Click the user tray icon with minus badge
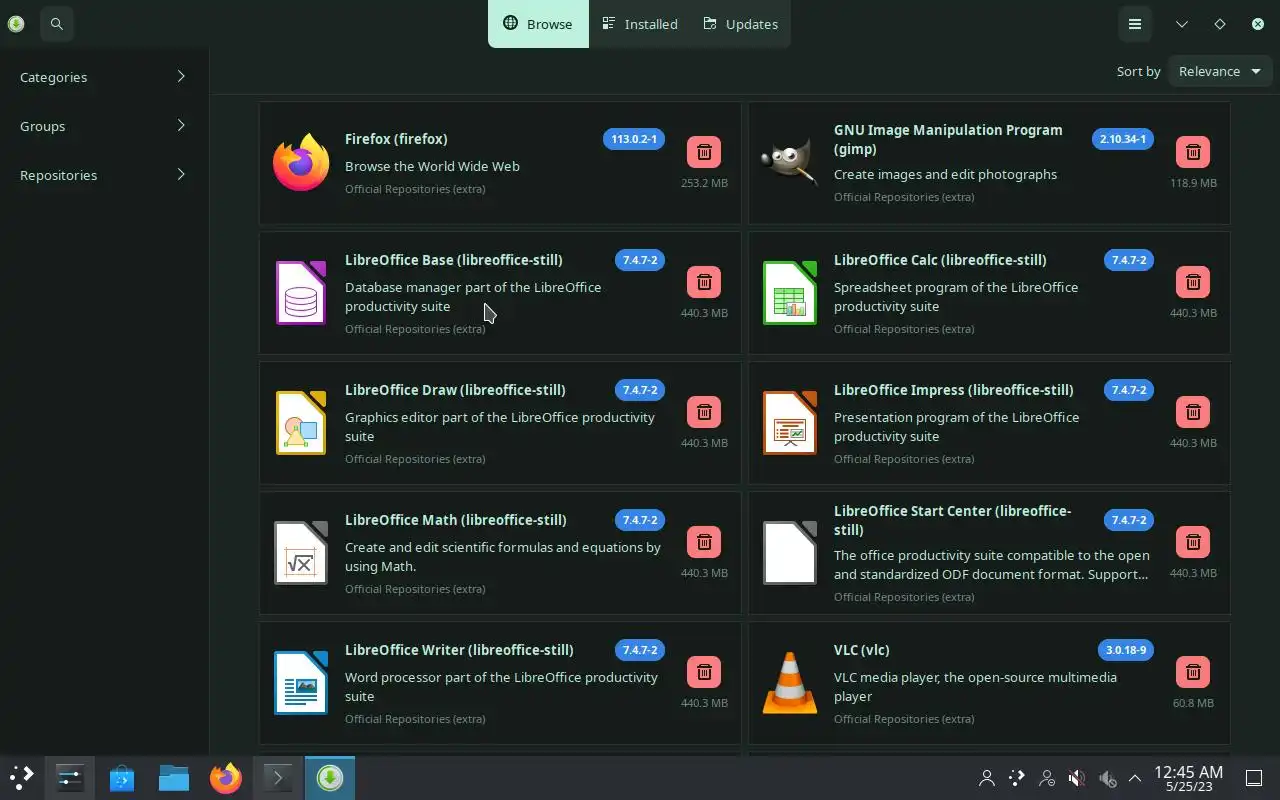Image resolution: width=1280 pixels, height=800 pixels. coord(1047,778)
